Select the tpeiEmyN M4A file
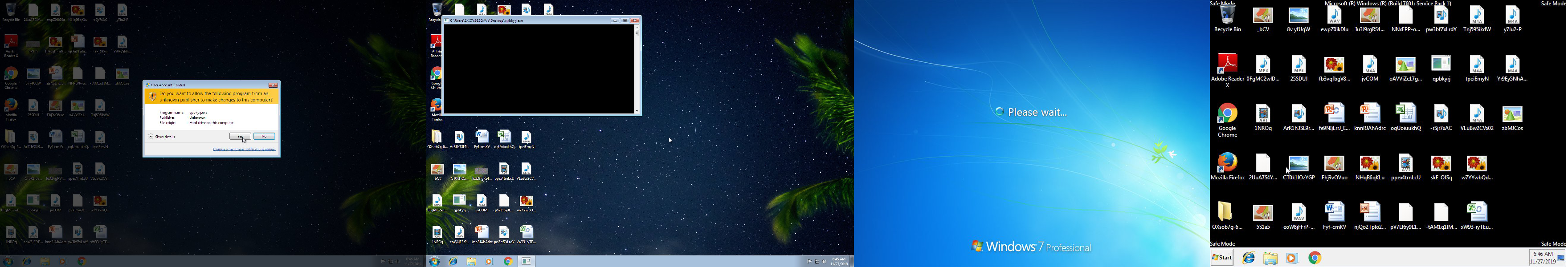Screen dimensions: 1568x267 [1477, 69]
